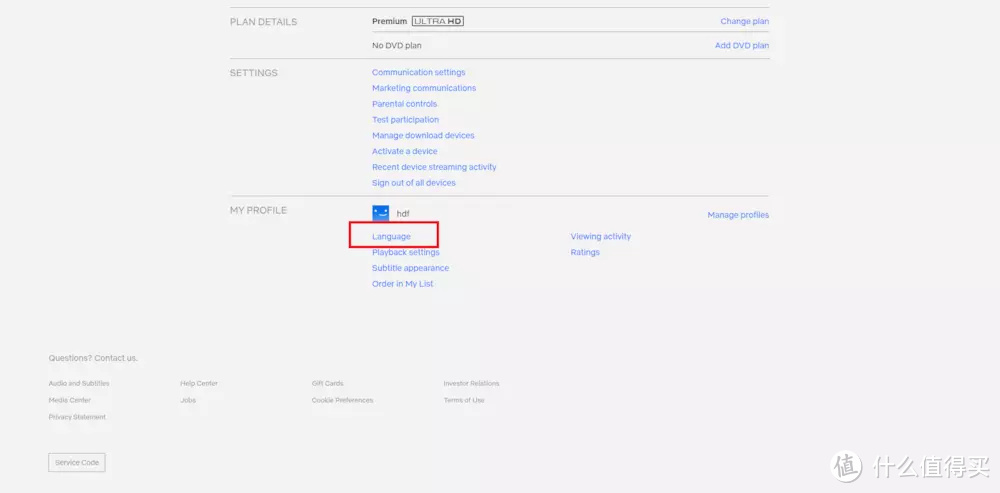Open Cookie Preferences footer link
Image resolution: width=1000 pixels, height=493 pixels.
tap(342, 400)
